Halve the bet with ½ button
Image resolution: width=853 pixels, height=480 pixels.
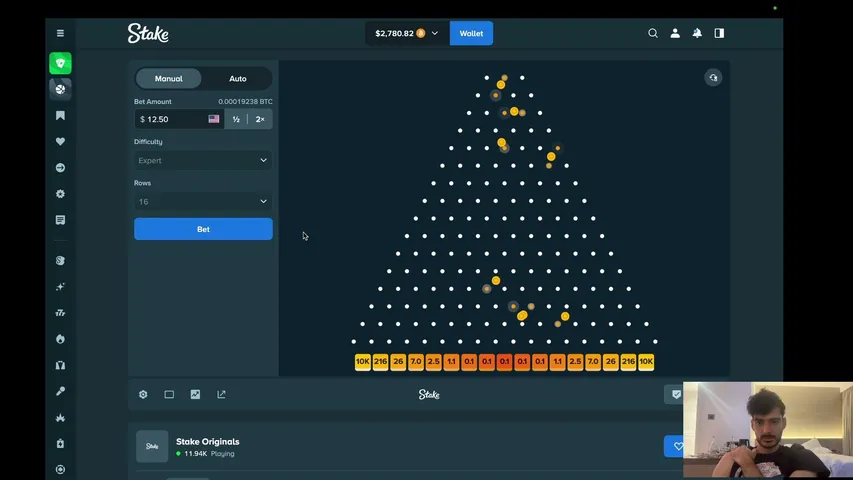[236, 119]
